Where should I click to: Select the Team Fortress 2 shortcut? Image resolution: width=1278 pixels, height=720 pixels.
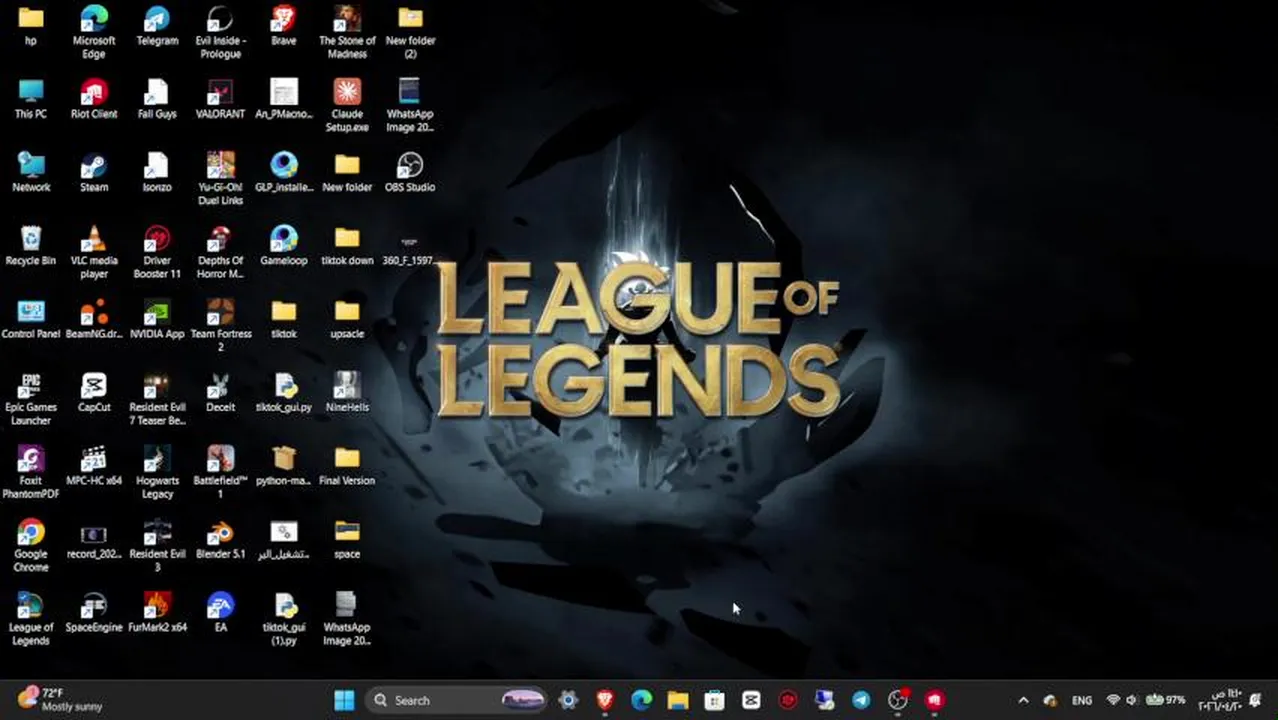[x=220, y=324]
